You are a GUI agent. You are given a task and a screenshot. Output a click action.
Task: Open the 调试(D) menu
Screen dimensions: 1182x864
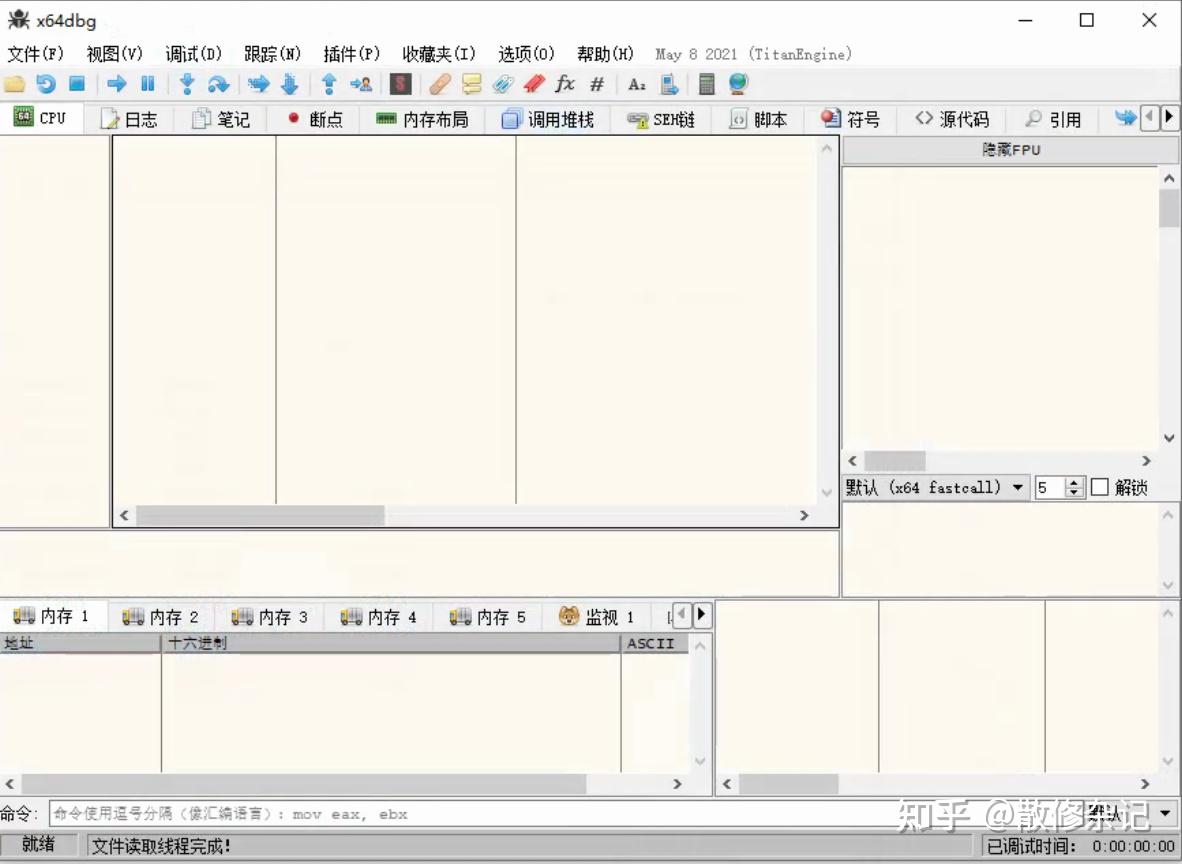pos(192,54)
